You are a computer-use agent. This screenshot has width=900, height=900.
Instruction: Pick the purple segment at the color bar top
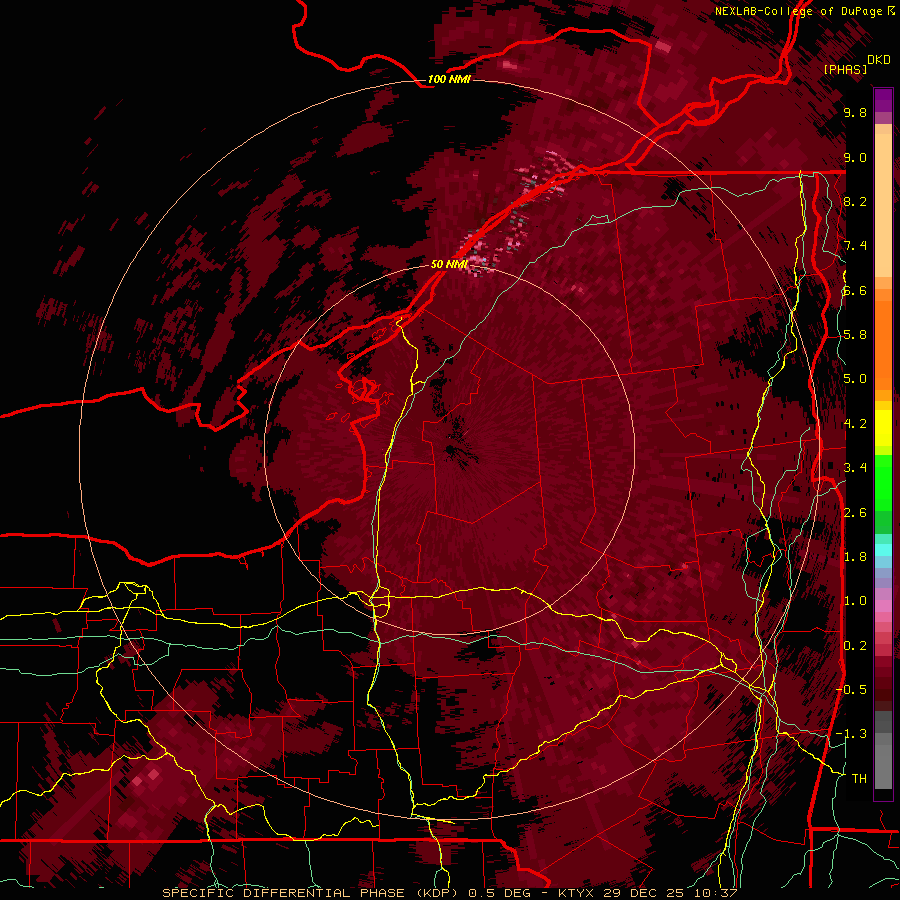(x=883, y=100)
